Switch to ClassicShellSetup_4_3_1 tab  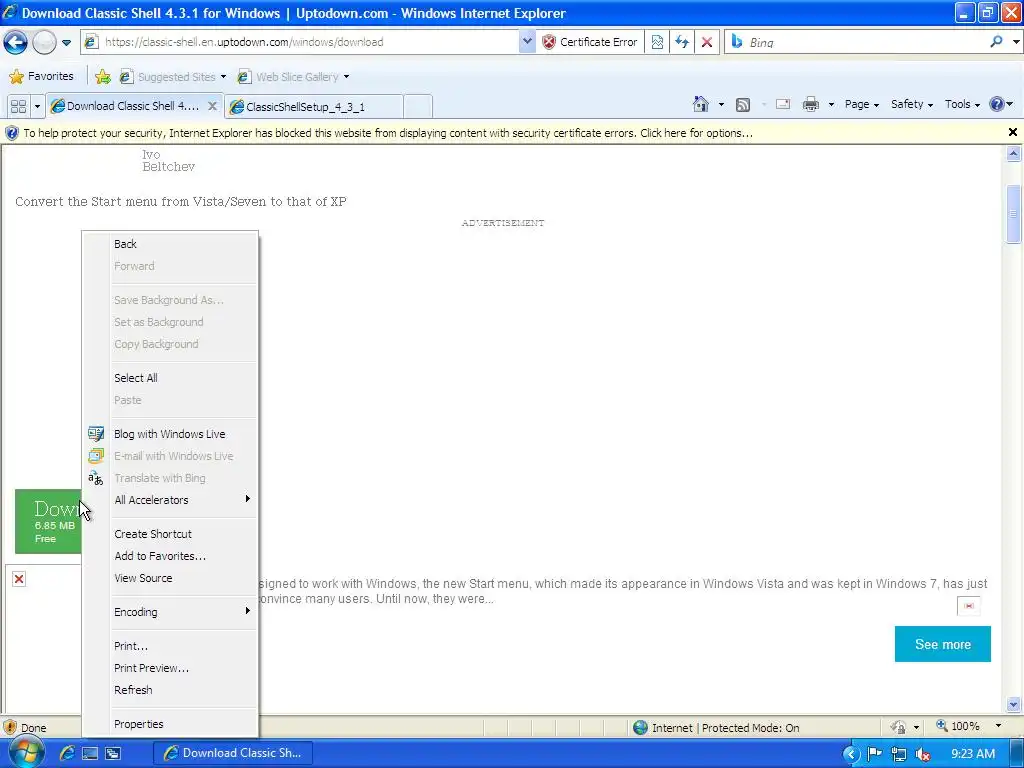point(313,106)
